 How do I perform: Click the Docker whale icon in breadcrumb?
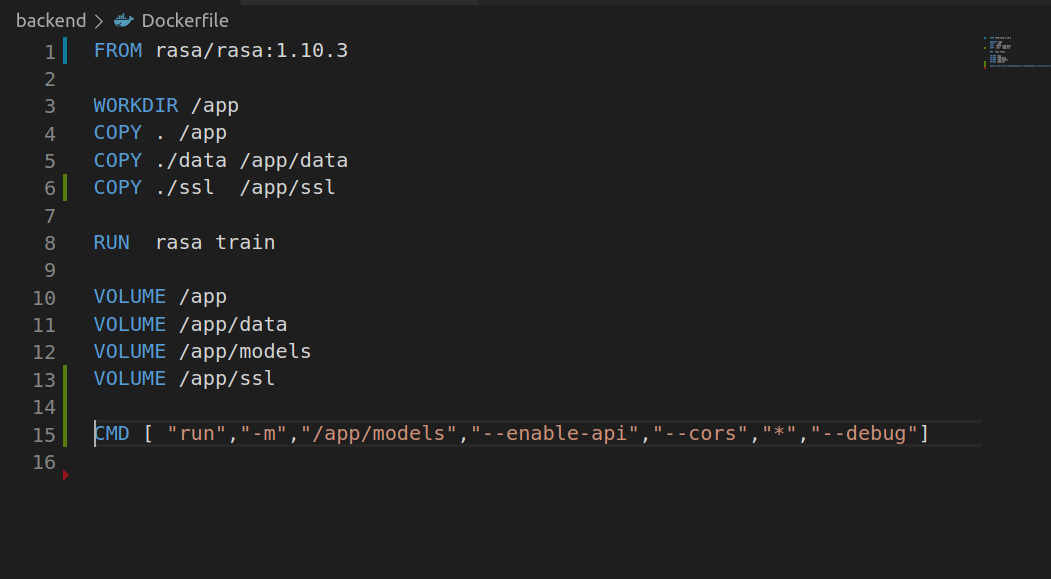coord(123,21)
